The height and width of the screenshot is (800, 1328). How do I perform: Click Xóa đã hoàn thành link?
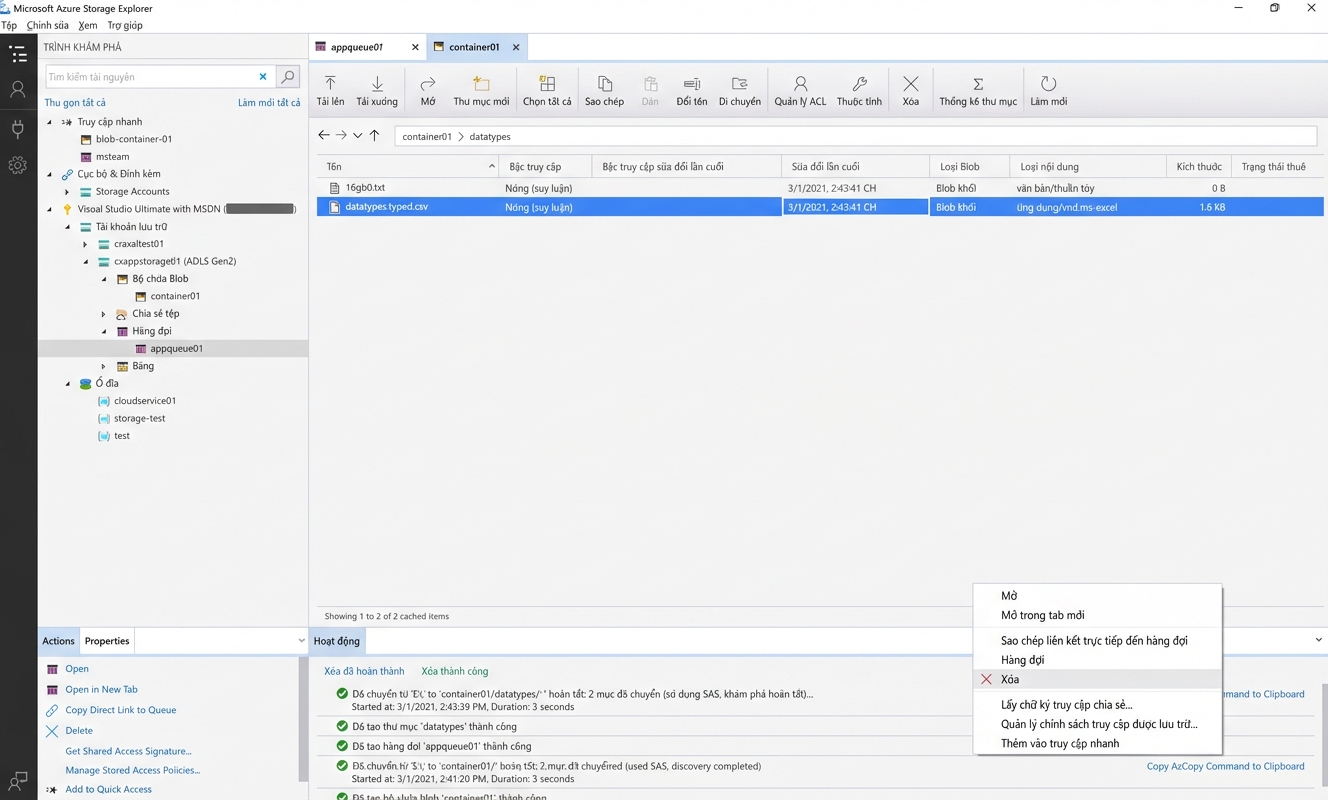point(364,671)
